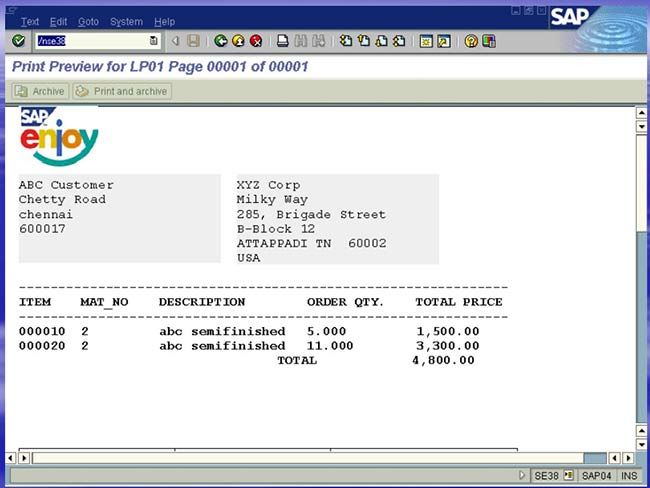Click the leftmost horizontal scroll-left arrow
Viewport: 650px width, 488px height.
click(11, 458)
